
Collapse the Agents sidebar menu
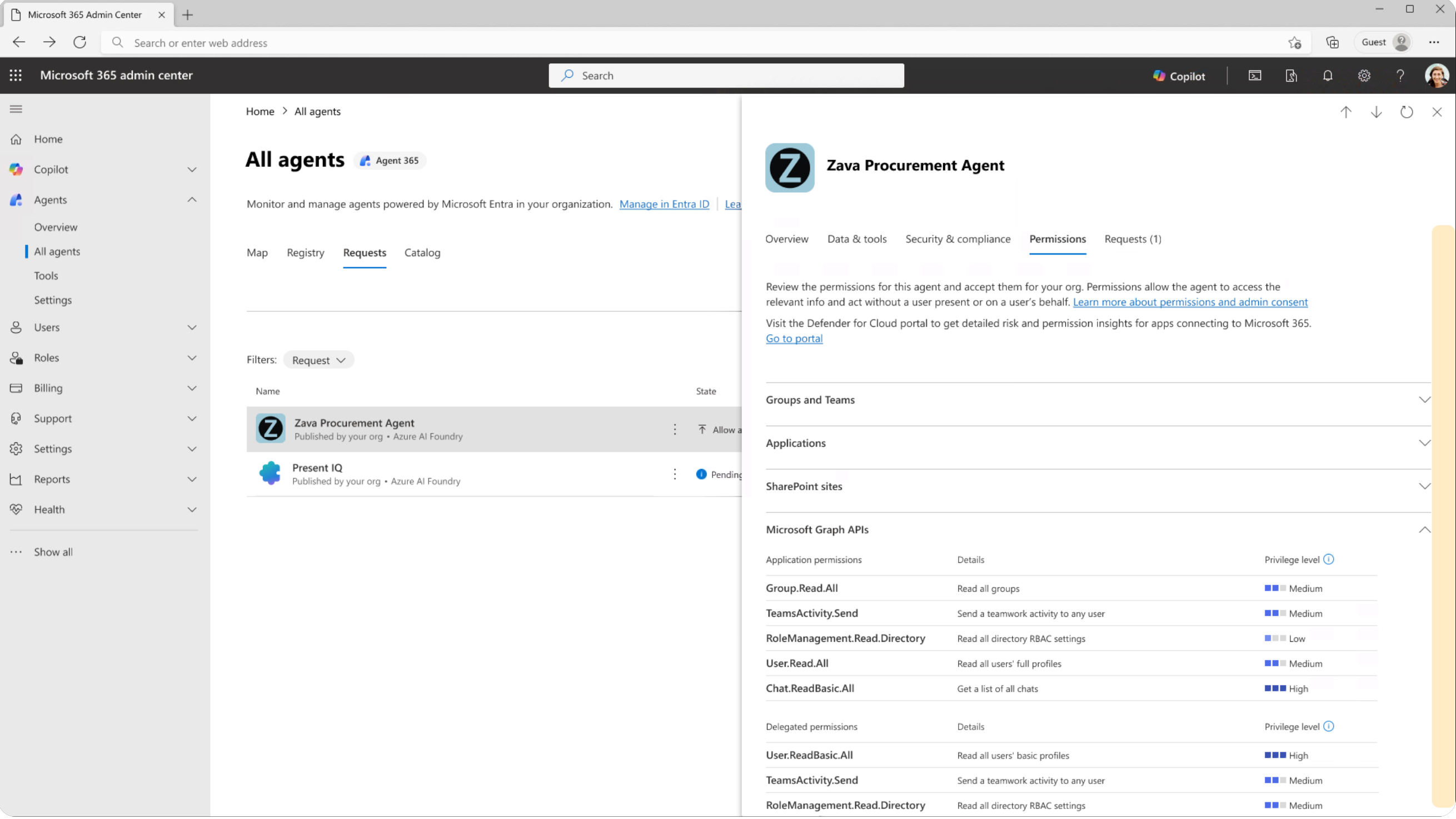point(192,199)
